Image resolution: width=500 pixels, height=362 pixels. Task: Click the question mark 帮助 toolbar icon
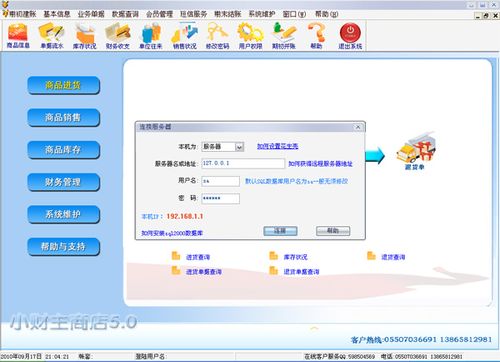tap(316, 36)
